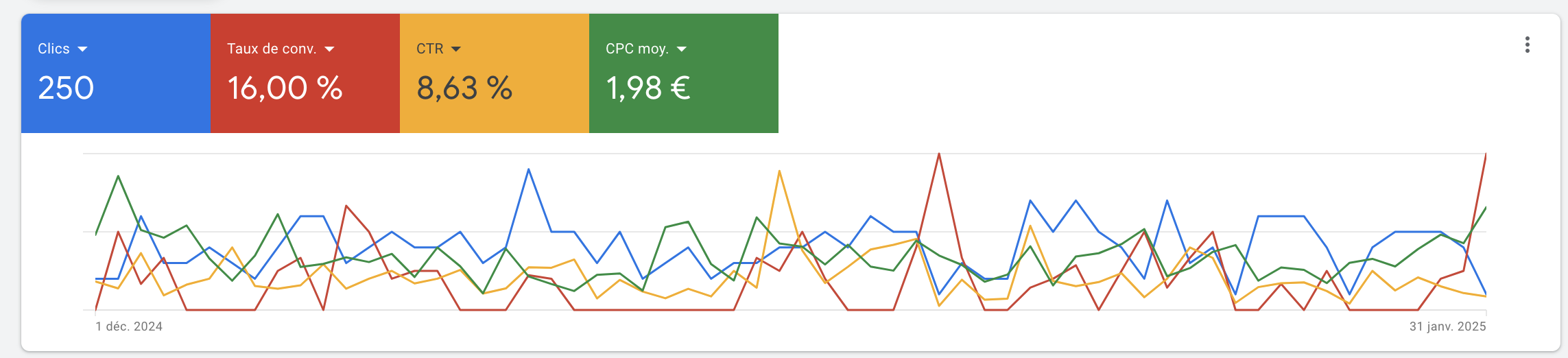Select the blue Clics value 250
Image resolution: width=1568 pixels, height=358 pixels.
(66, 88)
